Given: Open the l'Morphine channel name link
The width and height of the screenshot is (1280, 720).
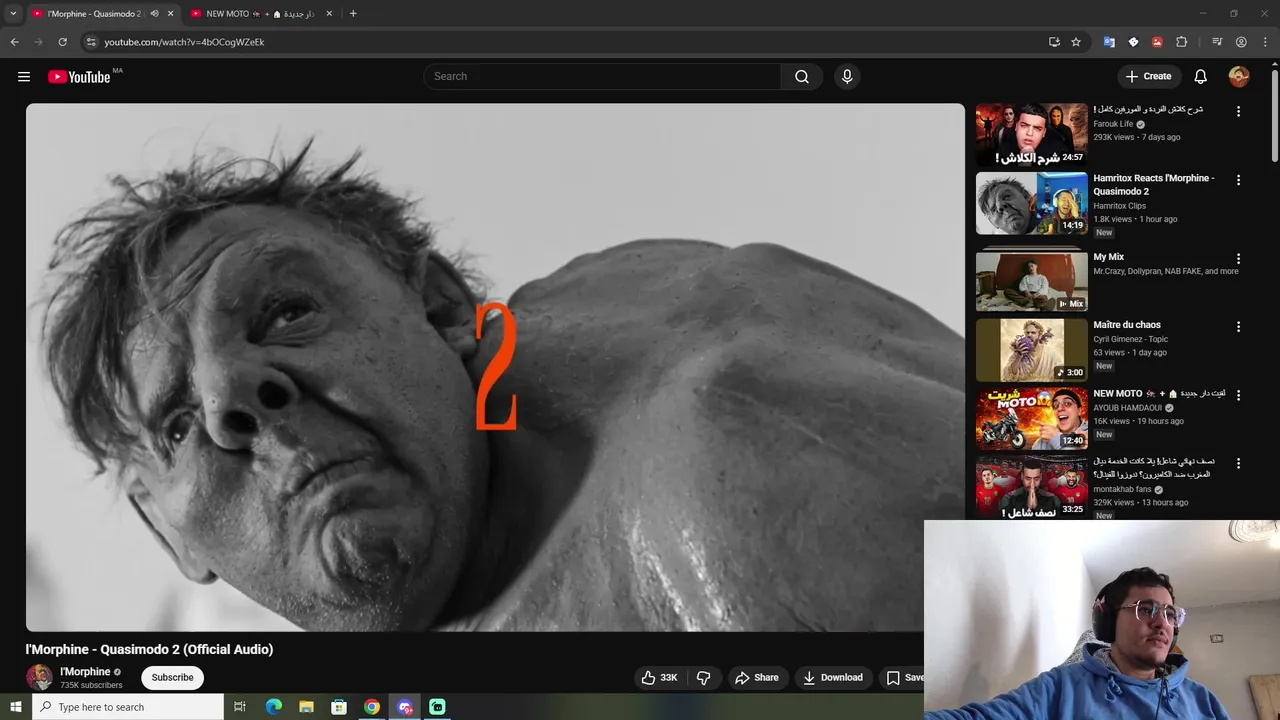Looking at the screenshot, I should 85,672.
